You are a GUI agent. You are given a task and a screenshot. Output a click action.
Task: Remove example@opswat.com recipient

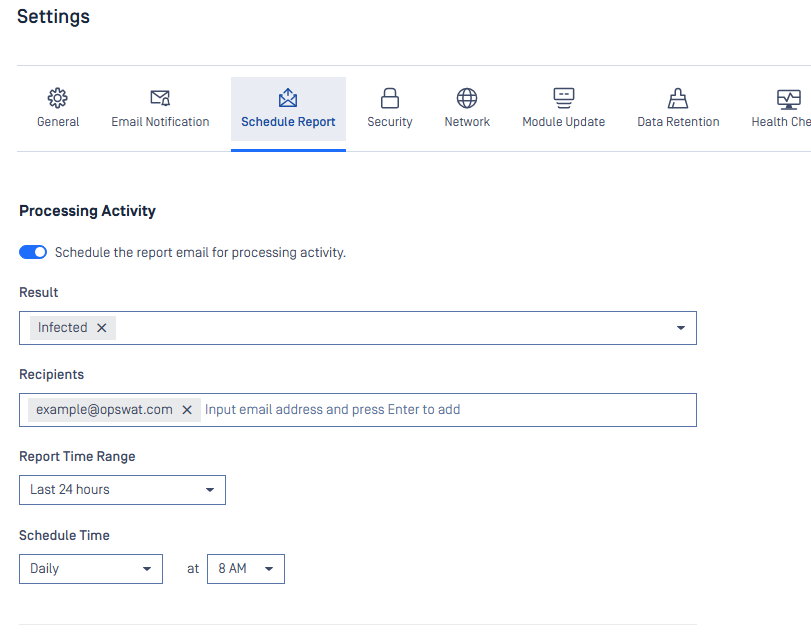(x=186, y=410)
